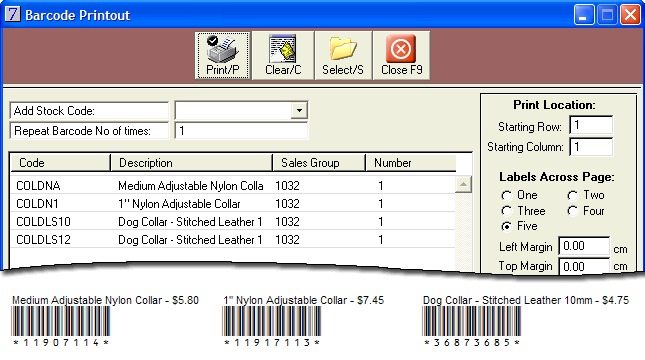
Task: Open the Add Stock Code dropdown arrow
Action: tap(299, 110)
